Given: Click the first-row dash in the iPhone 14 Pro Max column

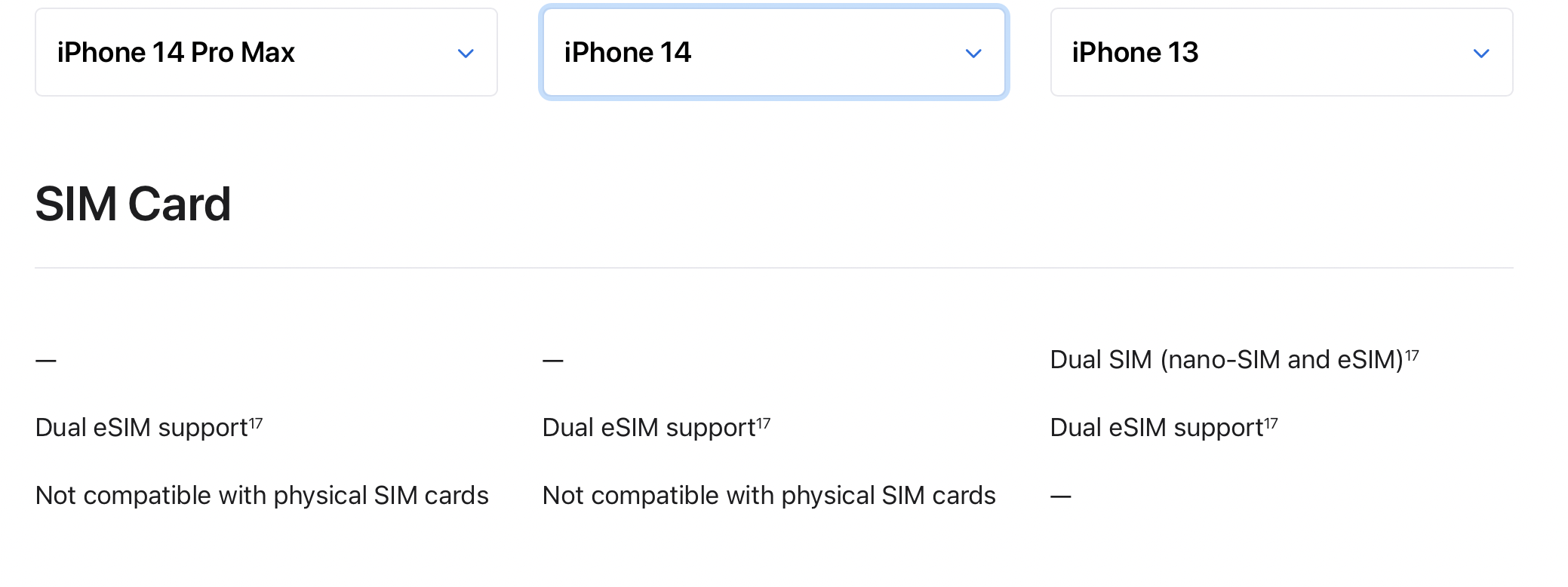Looking at the screenshot, I should [46, 361].
